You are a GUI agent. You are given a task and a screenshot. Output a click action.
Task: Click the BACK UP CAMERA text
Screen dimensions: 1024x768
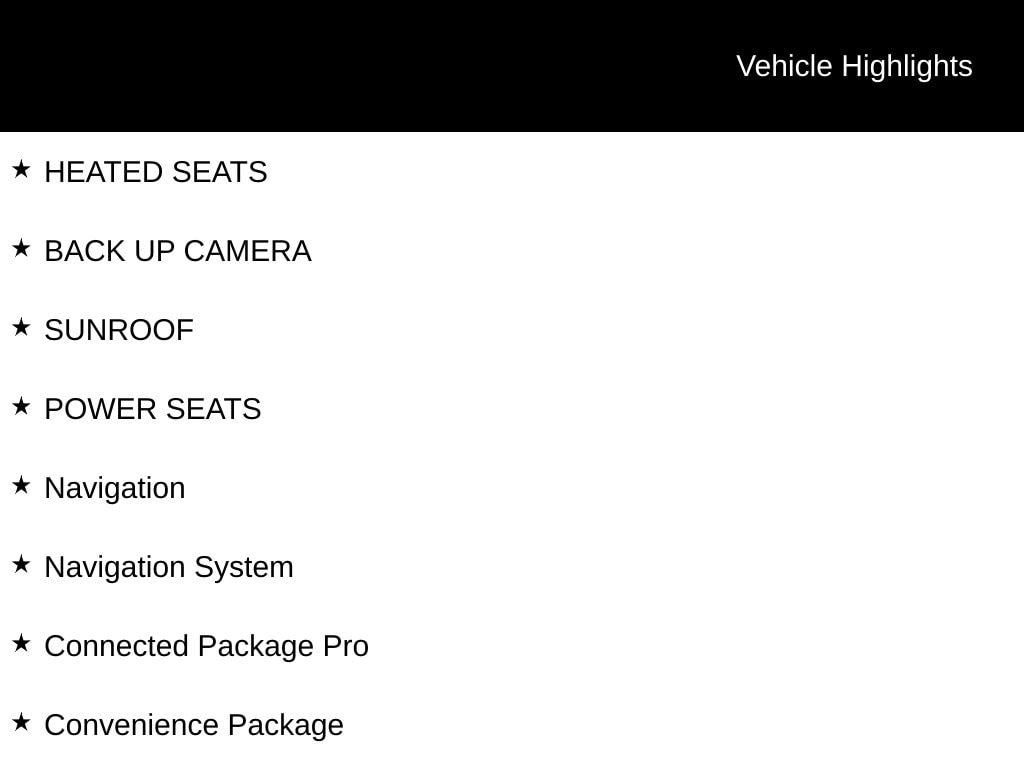[x=178, y=251]
